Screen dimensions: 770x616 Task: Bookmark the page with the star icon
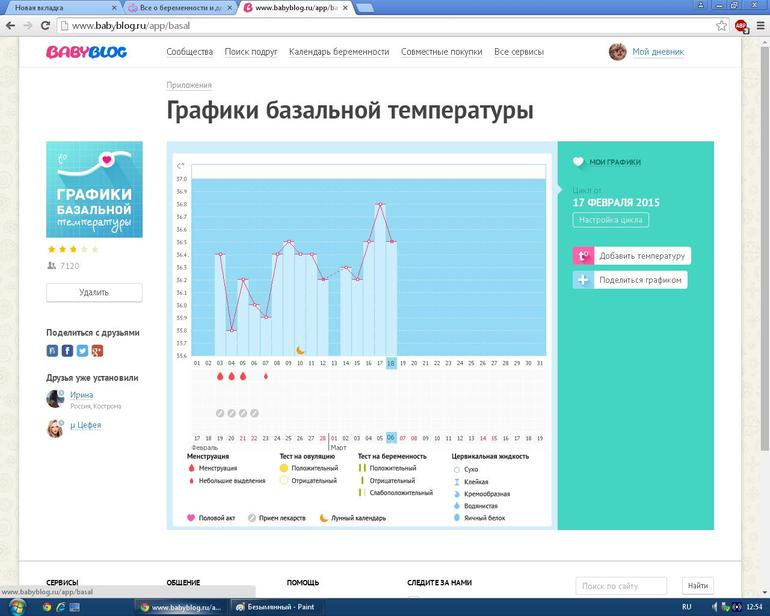(721, 25)
